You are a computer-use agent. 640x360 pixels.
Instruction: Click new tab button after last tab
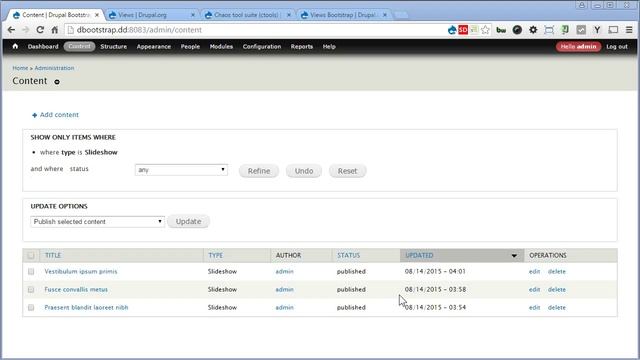[x=401, y=15]
